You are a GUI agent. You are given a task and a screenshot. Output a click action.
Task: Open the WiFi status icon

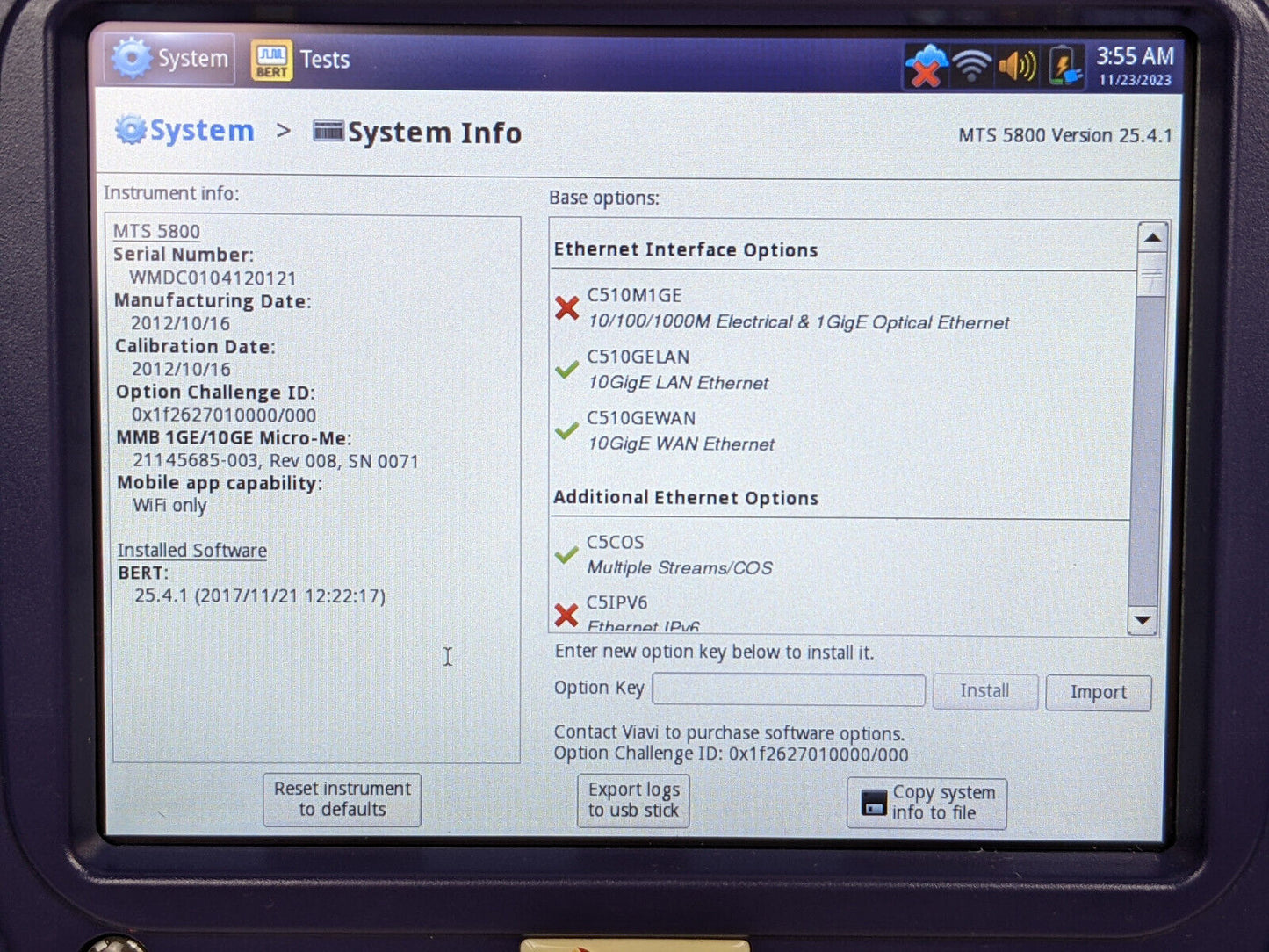[971, 66]
